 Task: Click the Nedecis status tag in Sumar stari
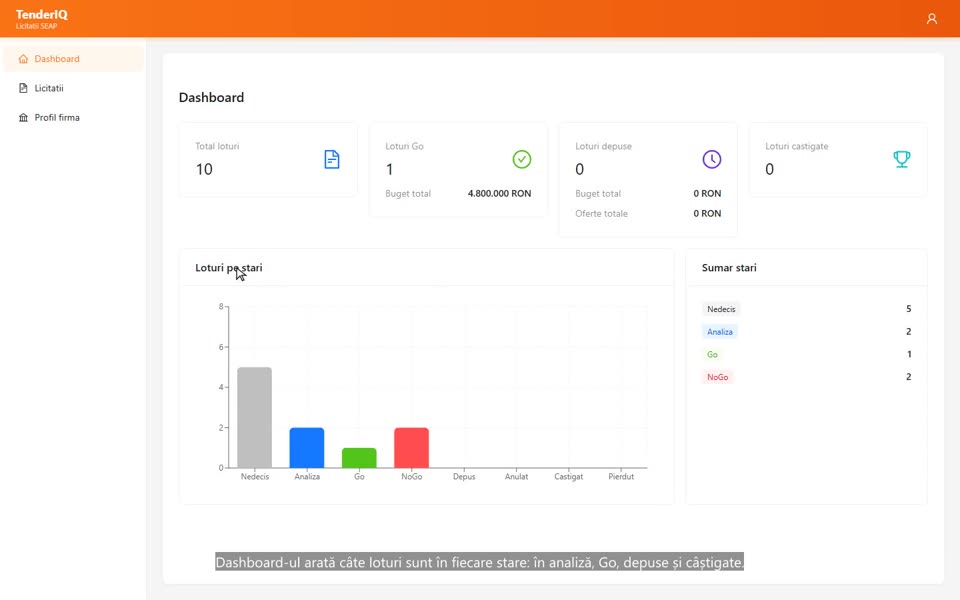[721, 309]
